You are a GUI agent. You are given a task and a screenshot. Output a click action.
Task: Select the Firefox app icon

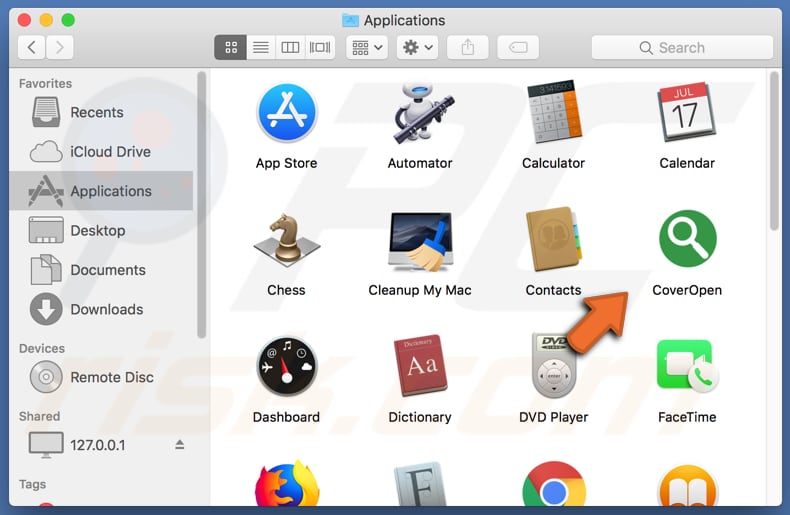[287, 485]
